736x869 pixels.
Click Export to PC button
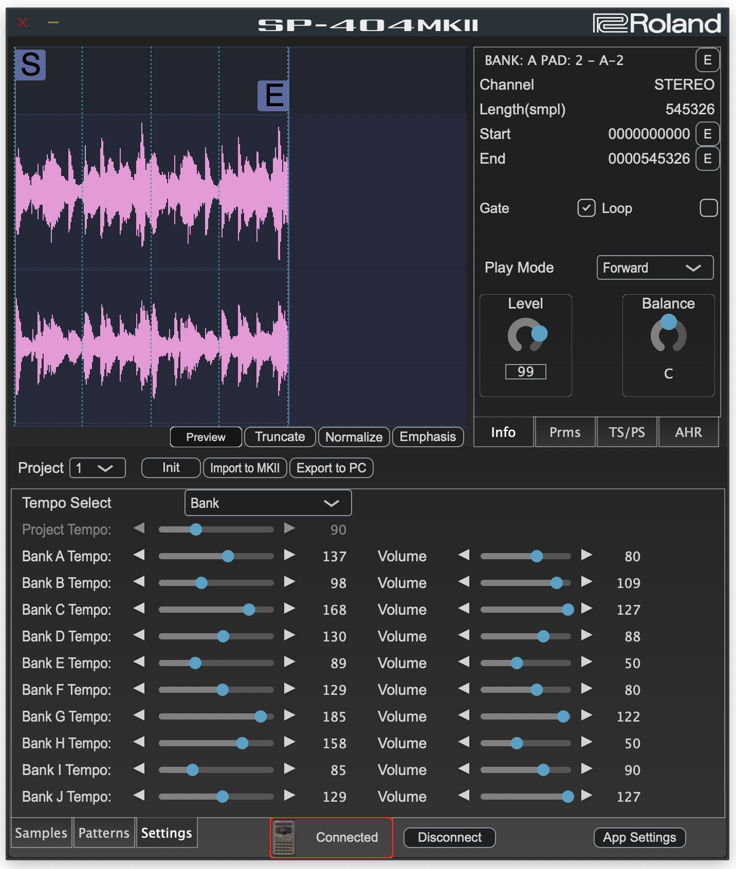(x=331, y=468)
